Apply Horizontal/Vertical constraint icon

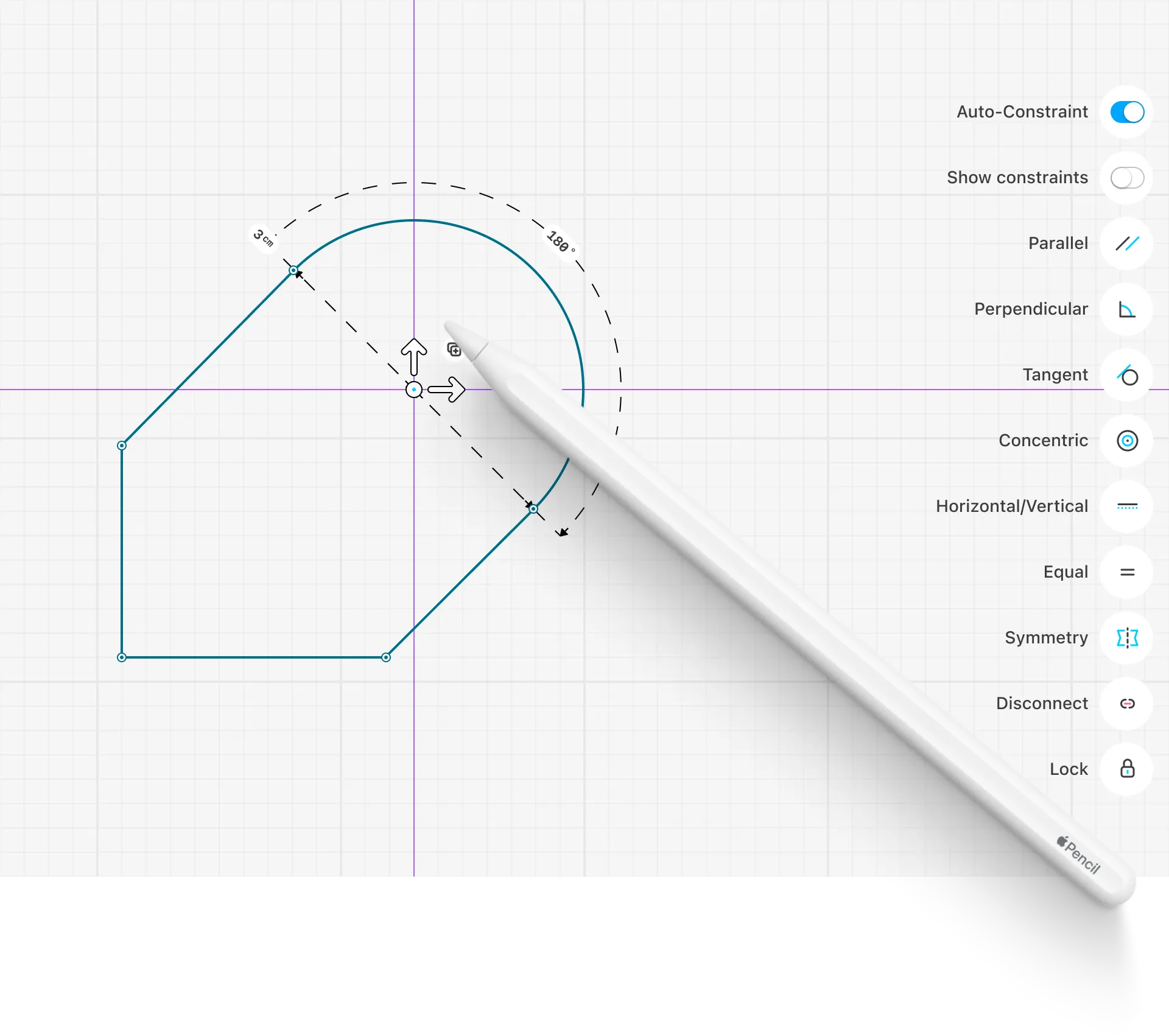point(1127,506)
